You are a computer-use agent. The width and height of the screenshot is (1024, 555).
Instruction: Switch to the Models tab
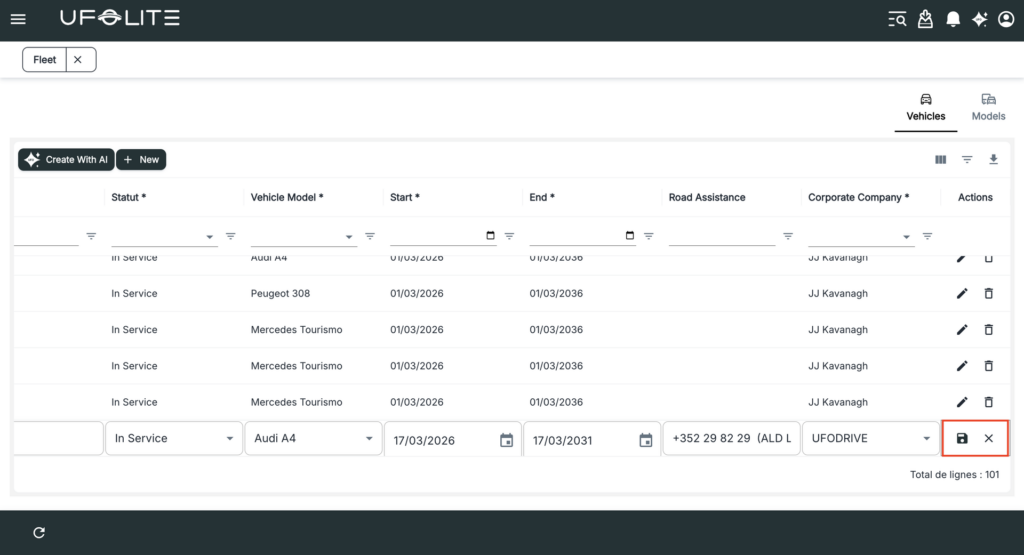(x=988, y=107)
